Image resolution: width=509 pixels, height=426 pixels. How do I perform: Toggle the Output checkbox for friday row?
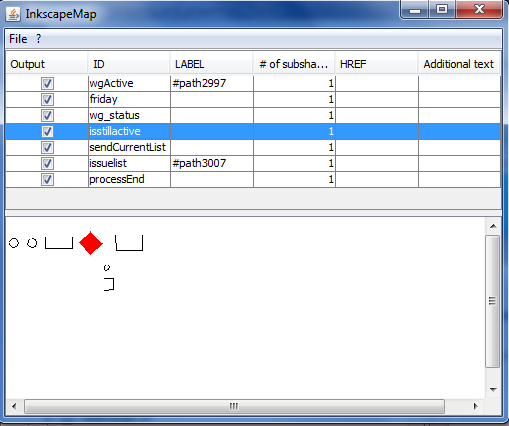(x=47, y=99)
